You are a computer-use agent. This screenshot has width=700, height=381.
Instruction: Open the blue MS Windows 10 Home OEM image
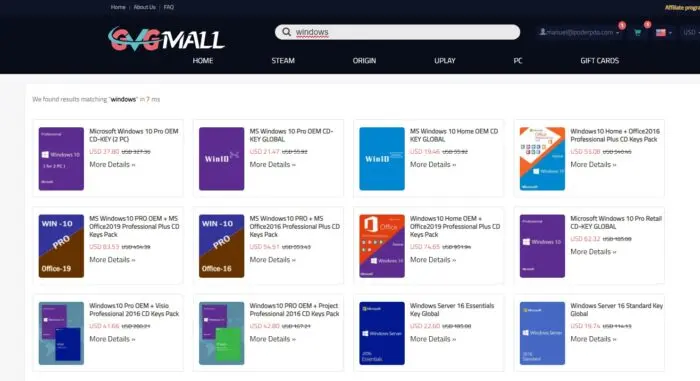click(382, 159)
